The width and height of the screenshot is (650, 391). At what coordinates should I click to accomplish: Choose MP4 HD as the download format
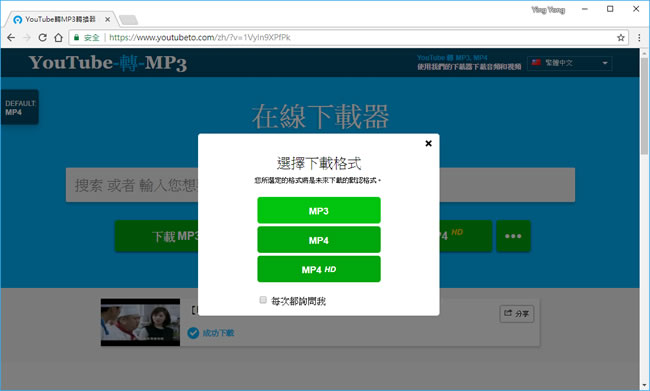(x=318, y=269)
